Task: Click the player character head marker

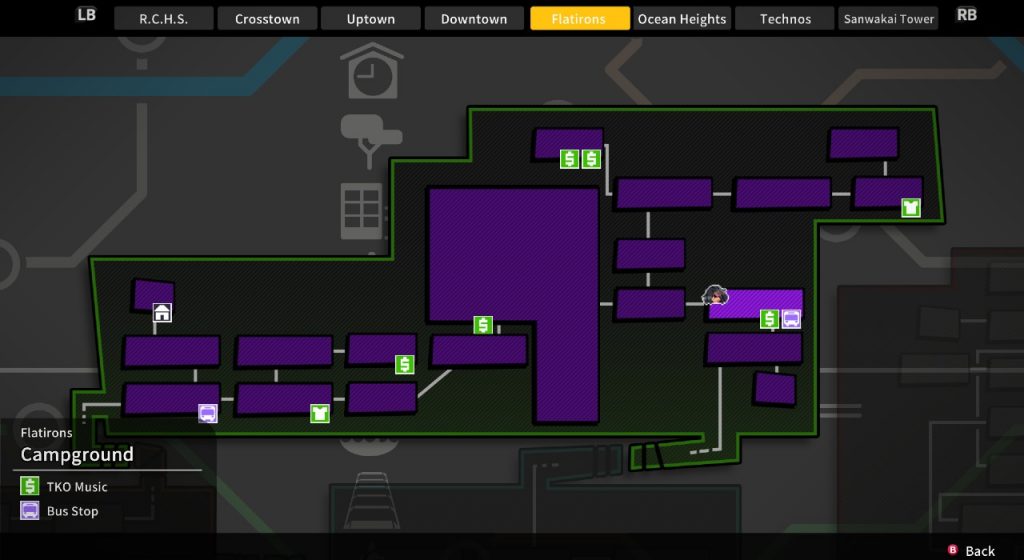Action: coord(715,295)
